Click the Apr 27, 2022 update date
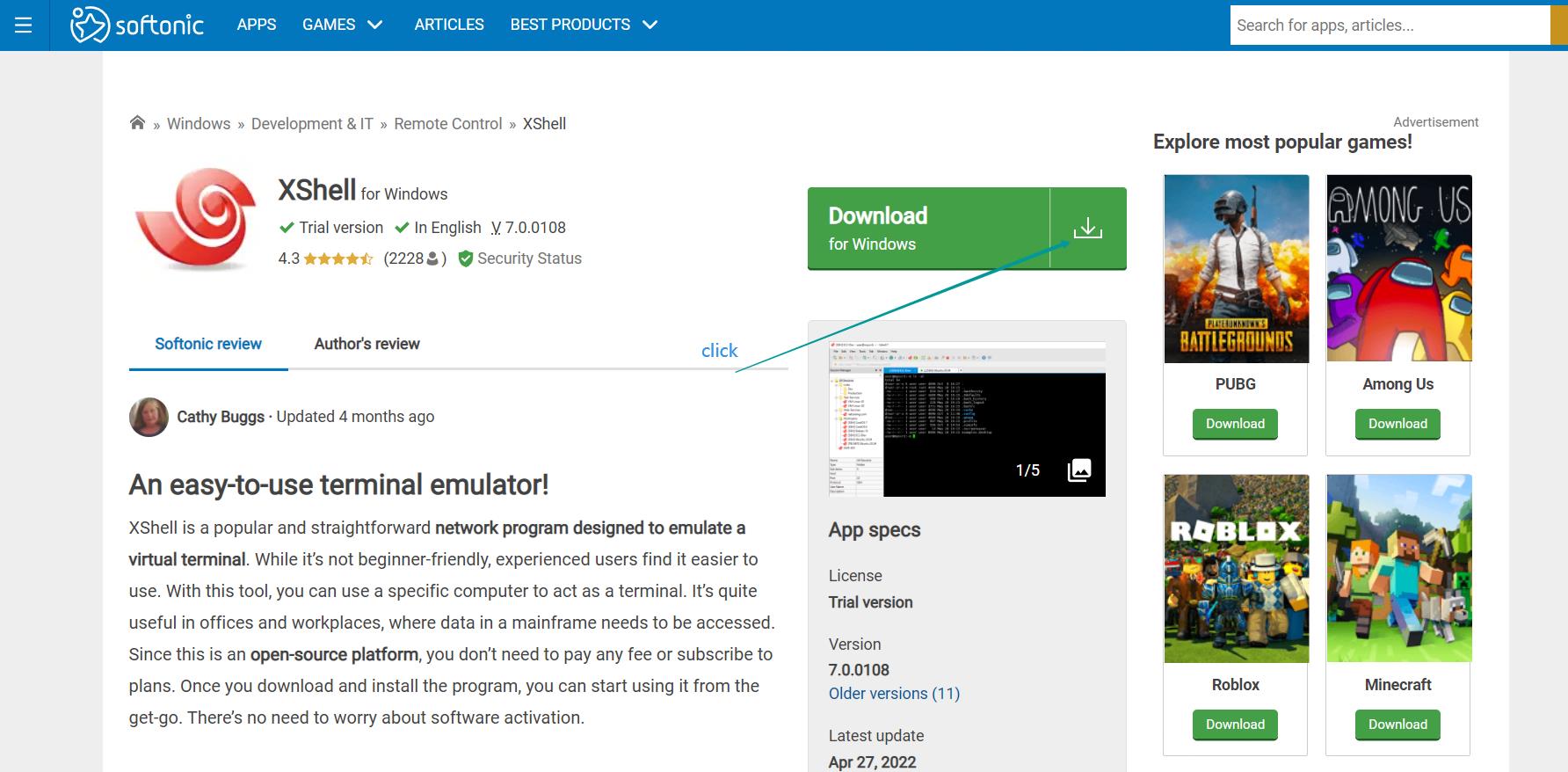The height and width of the screenshot is (772, 1568). [x=872, y=762]
